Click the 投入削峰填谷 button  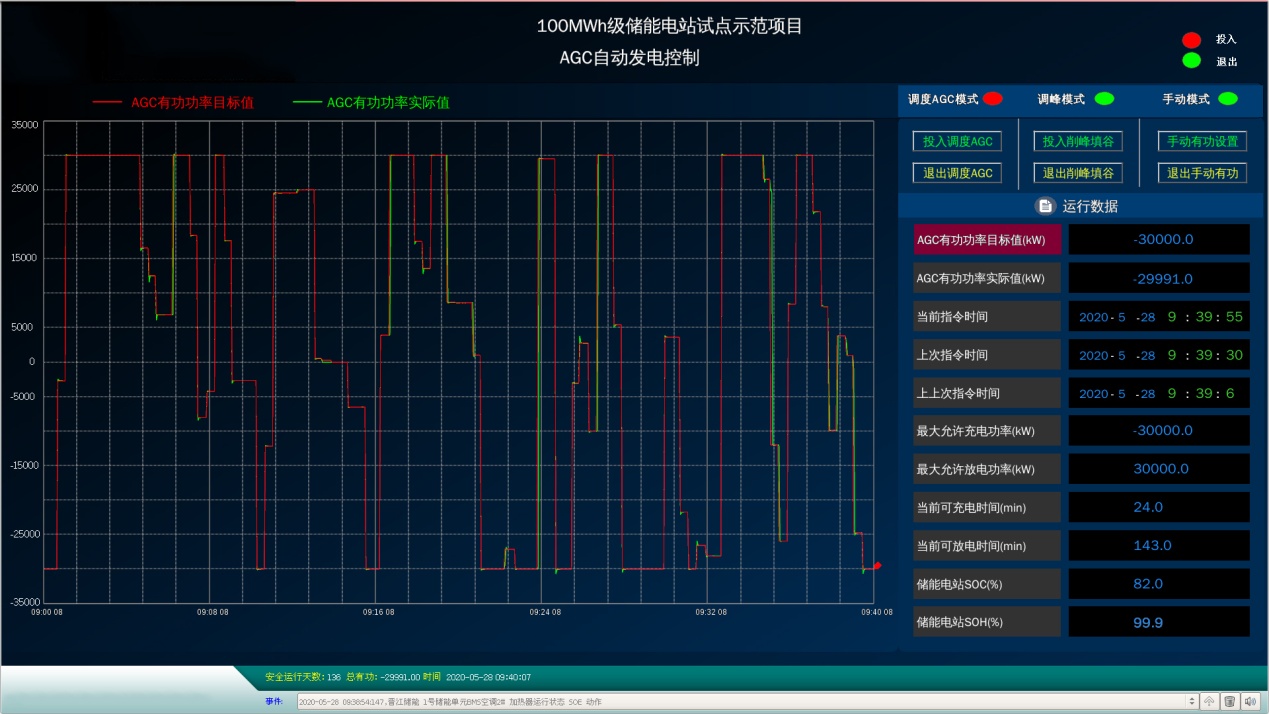tap(1077, 142)
